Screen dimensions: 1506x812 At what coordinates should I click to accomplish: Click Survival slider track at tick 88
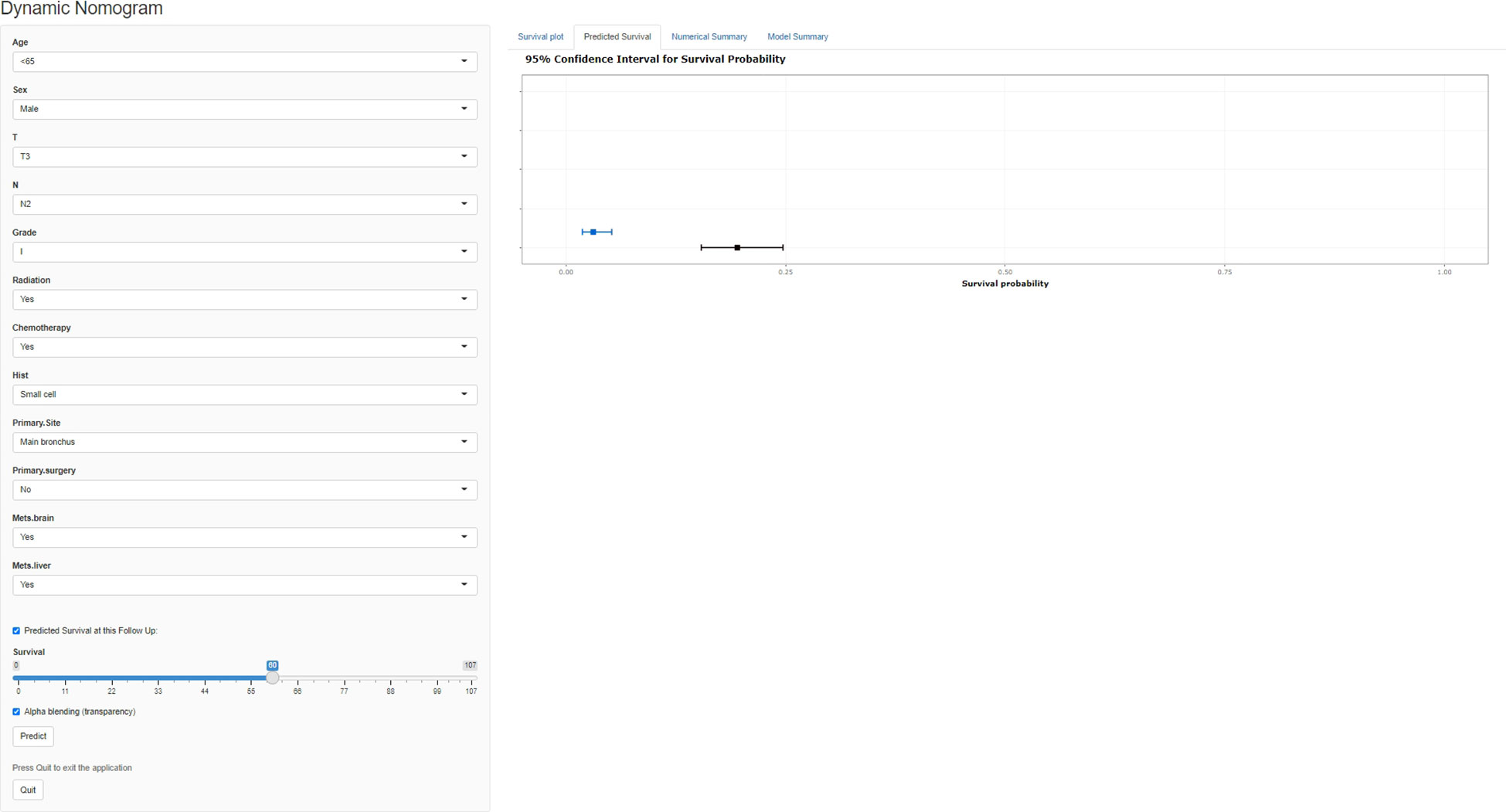pos(390,678)
